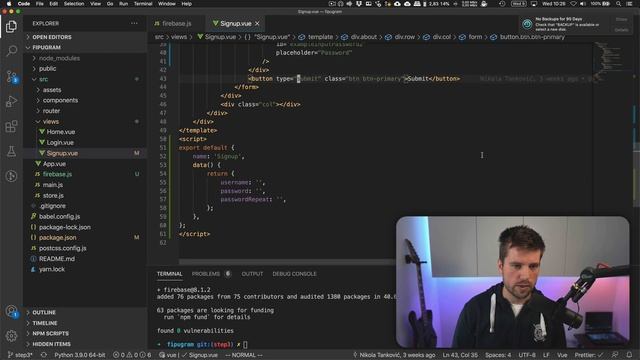Expand the Open Editors section
The image size is (640, 360).
(x=85, y=37)
